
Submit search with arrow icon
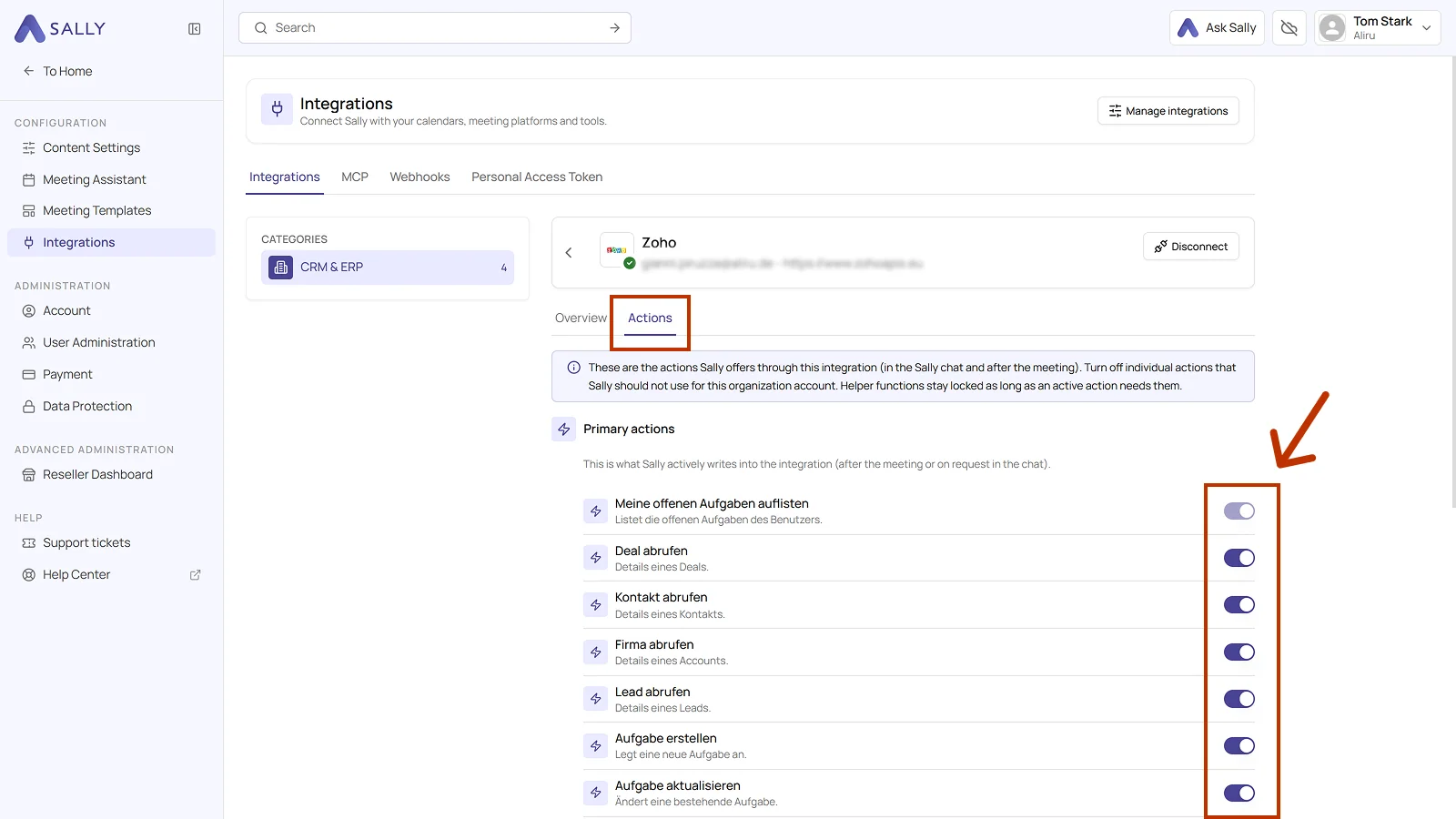tap(615, 28)
